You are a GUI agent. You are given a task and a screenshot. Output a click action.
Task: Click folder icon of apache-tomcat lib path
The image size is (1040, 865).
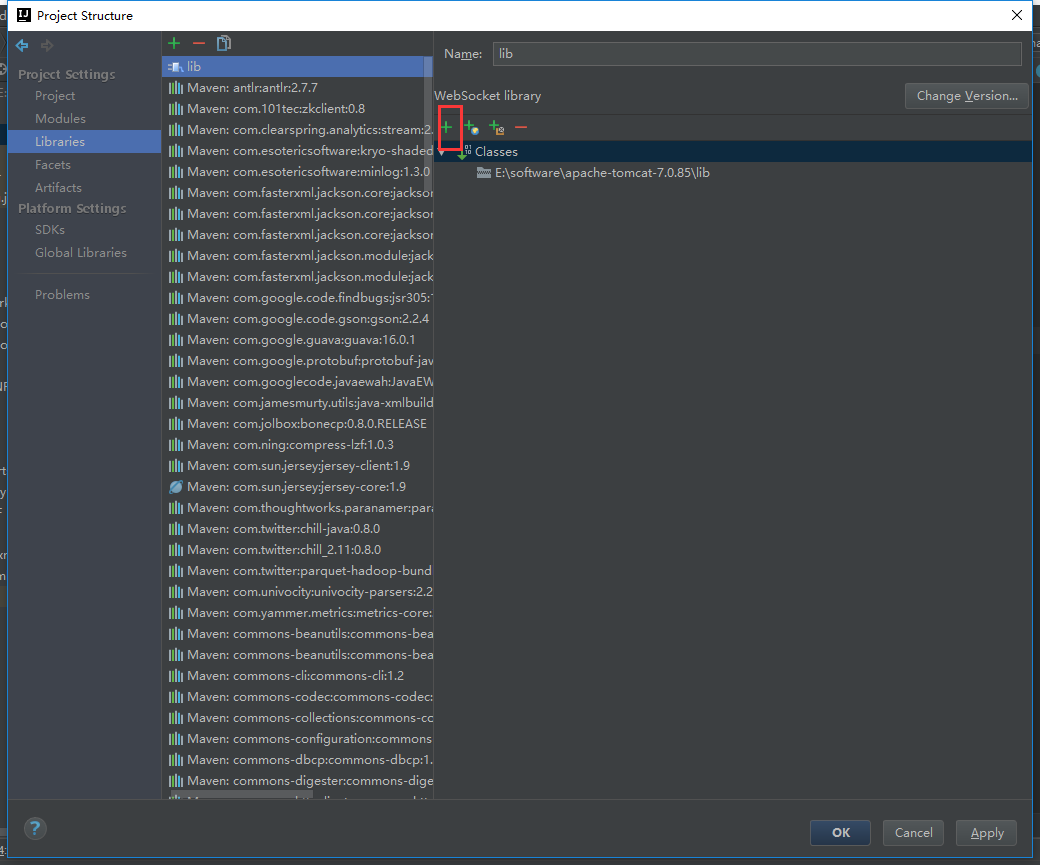(484, 173)
